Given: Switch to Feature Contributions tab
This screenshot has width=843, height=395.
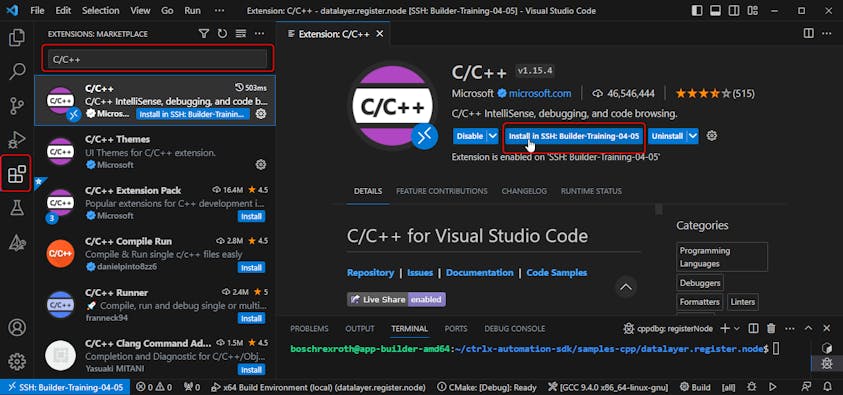Looking at the screenshot, I should click(442, 191).
